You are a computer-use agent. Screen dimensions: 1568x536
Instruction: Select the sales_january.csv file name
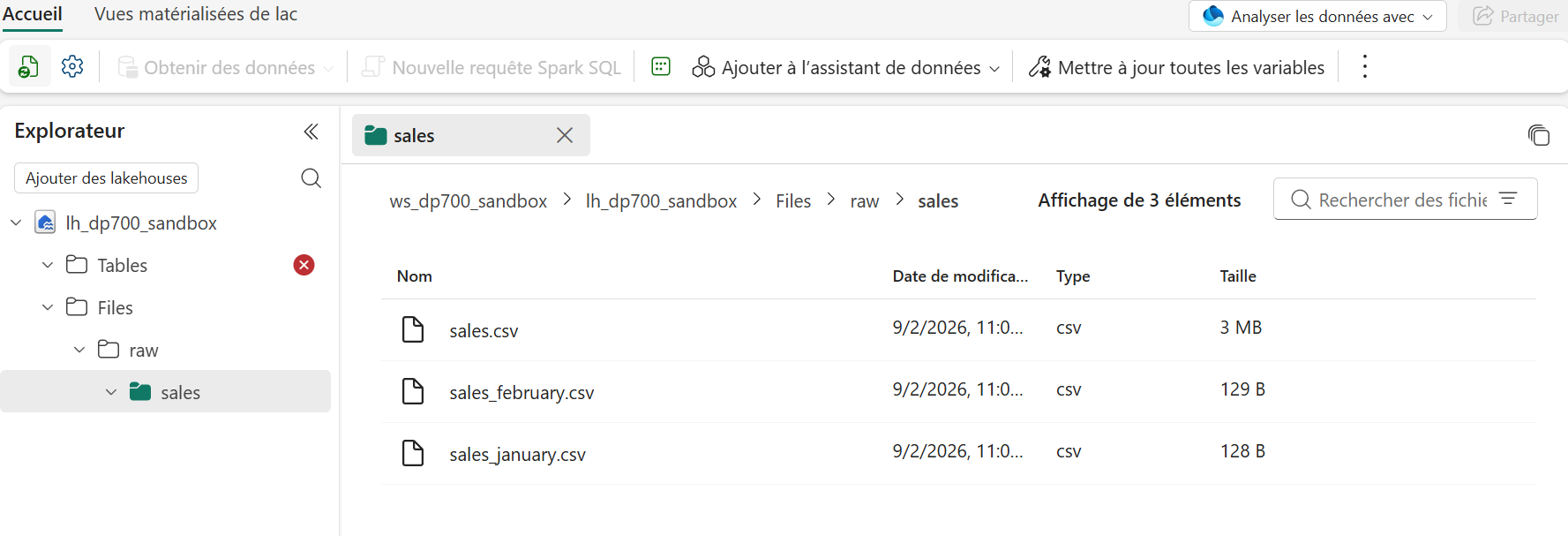(517, 455)
